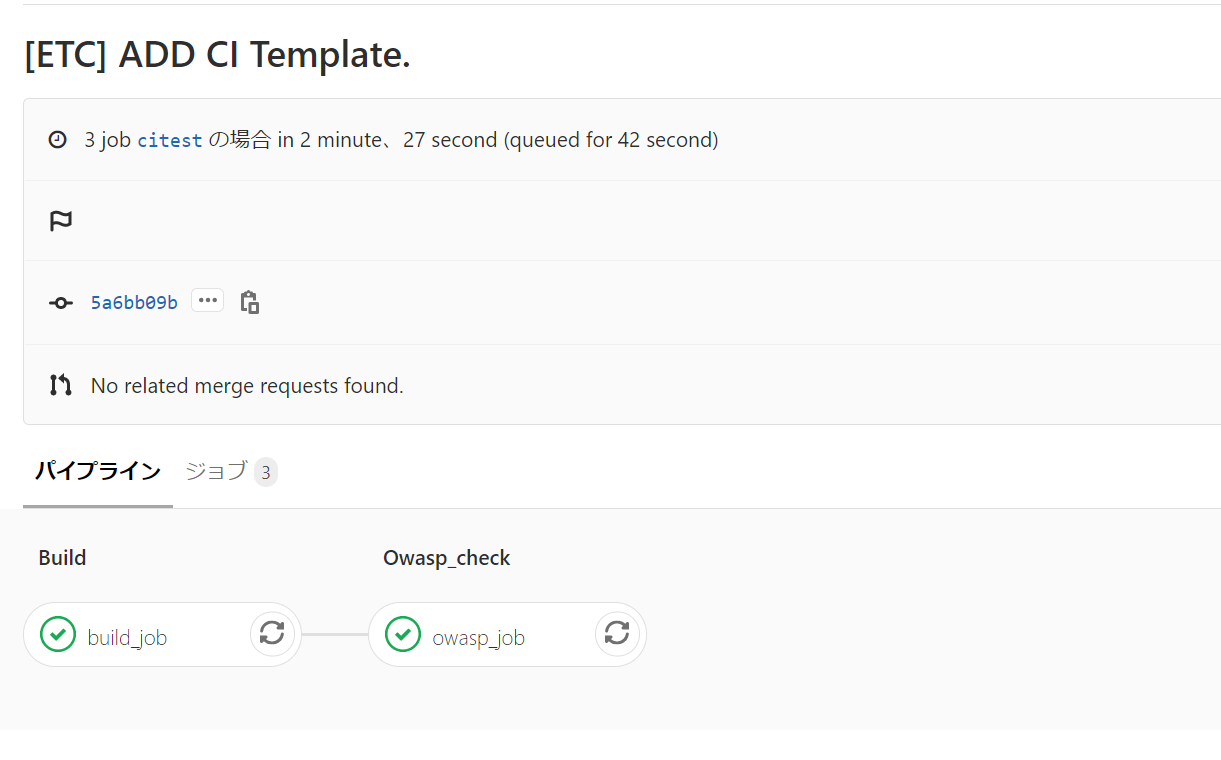Screen dimensions: 1221x760
Task: Open the owasp_job job name
Action: pos(478,637)
